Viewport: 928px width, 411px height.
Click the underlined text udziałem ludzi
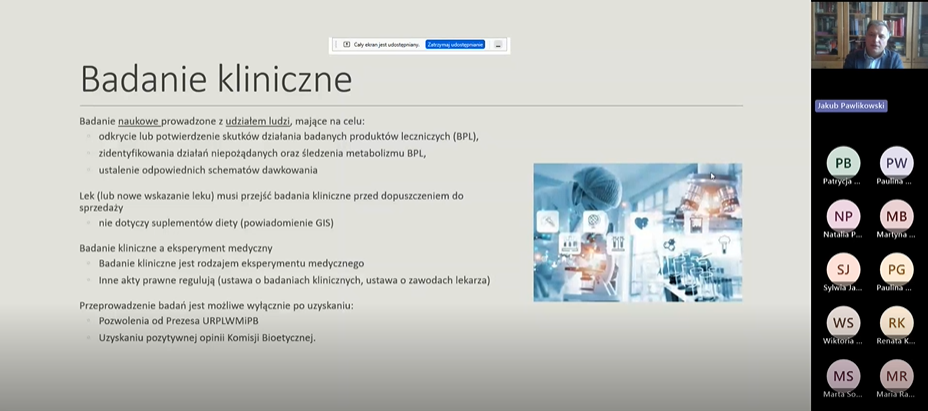258,120
